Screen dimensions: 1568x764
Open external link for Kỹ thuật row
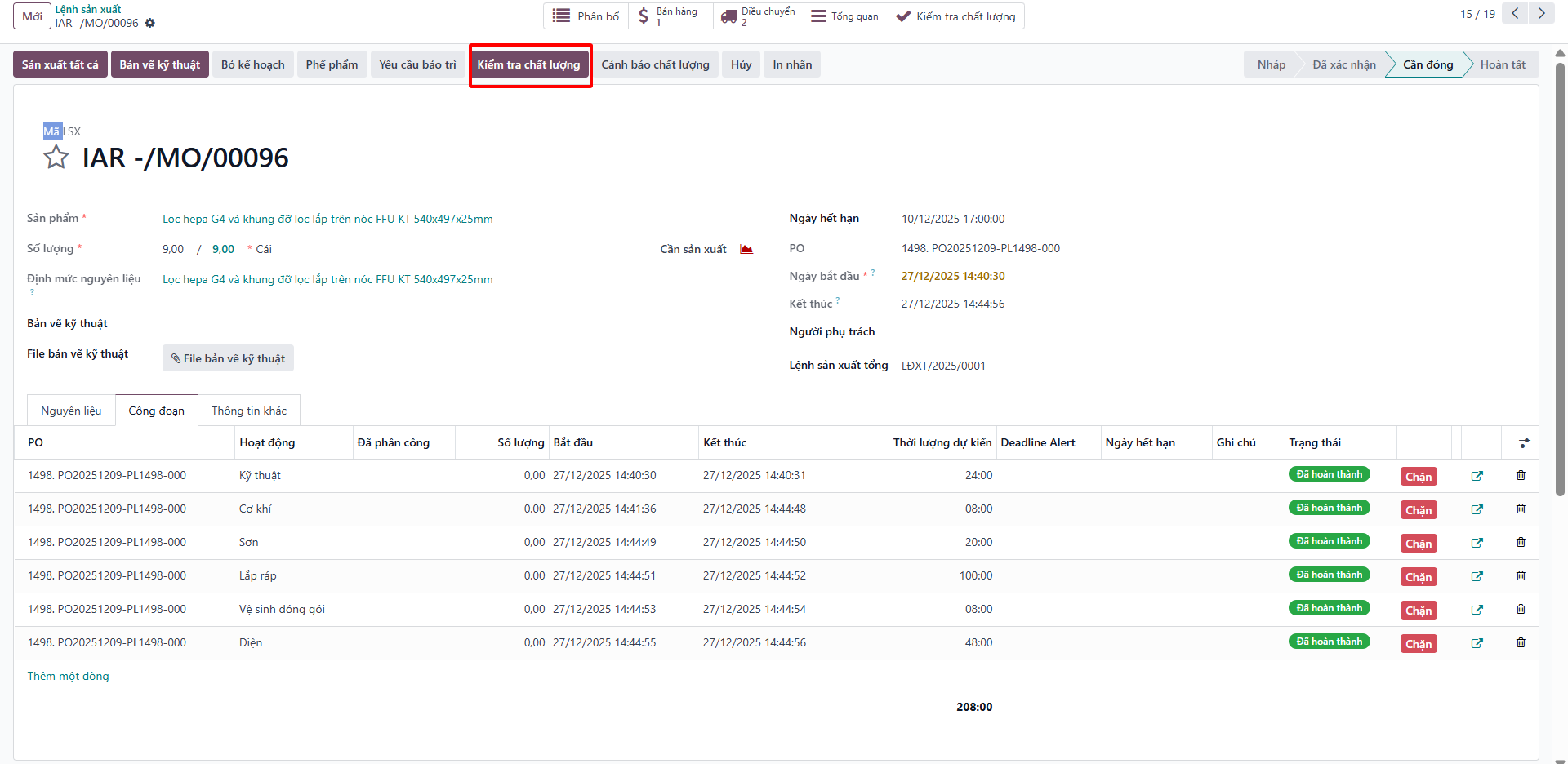pyautogui.click(x=1477, y=476)
